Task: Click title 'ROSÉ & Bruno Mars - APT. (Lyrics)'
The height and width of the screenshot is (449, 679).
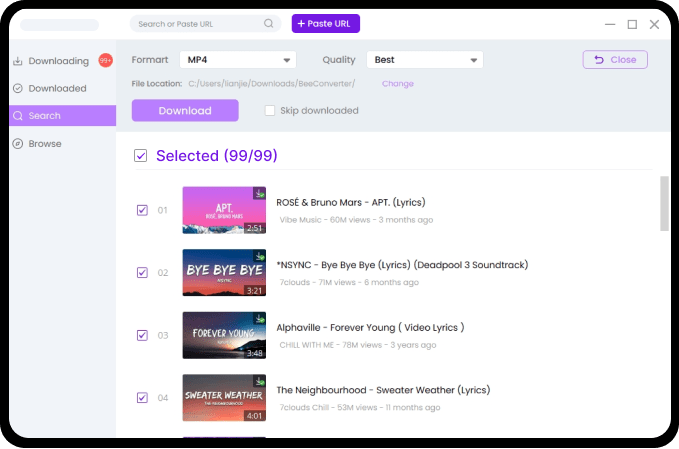Action: [x=351, y=202]
